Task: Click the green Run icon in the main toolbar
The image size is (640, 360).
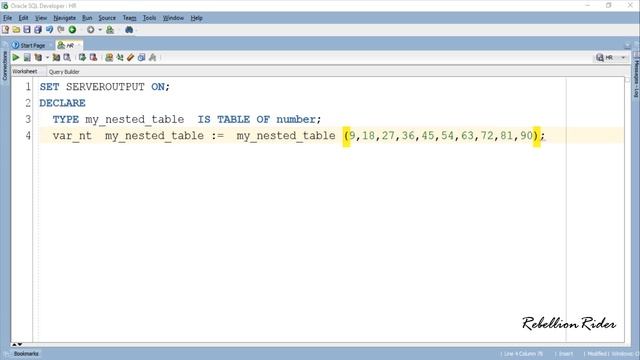Action: coord(72,30)
